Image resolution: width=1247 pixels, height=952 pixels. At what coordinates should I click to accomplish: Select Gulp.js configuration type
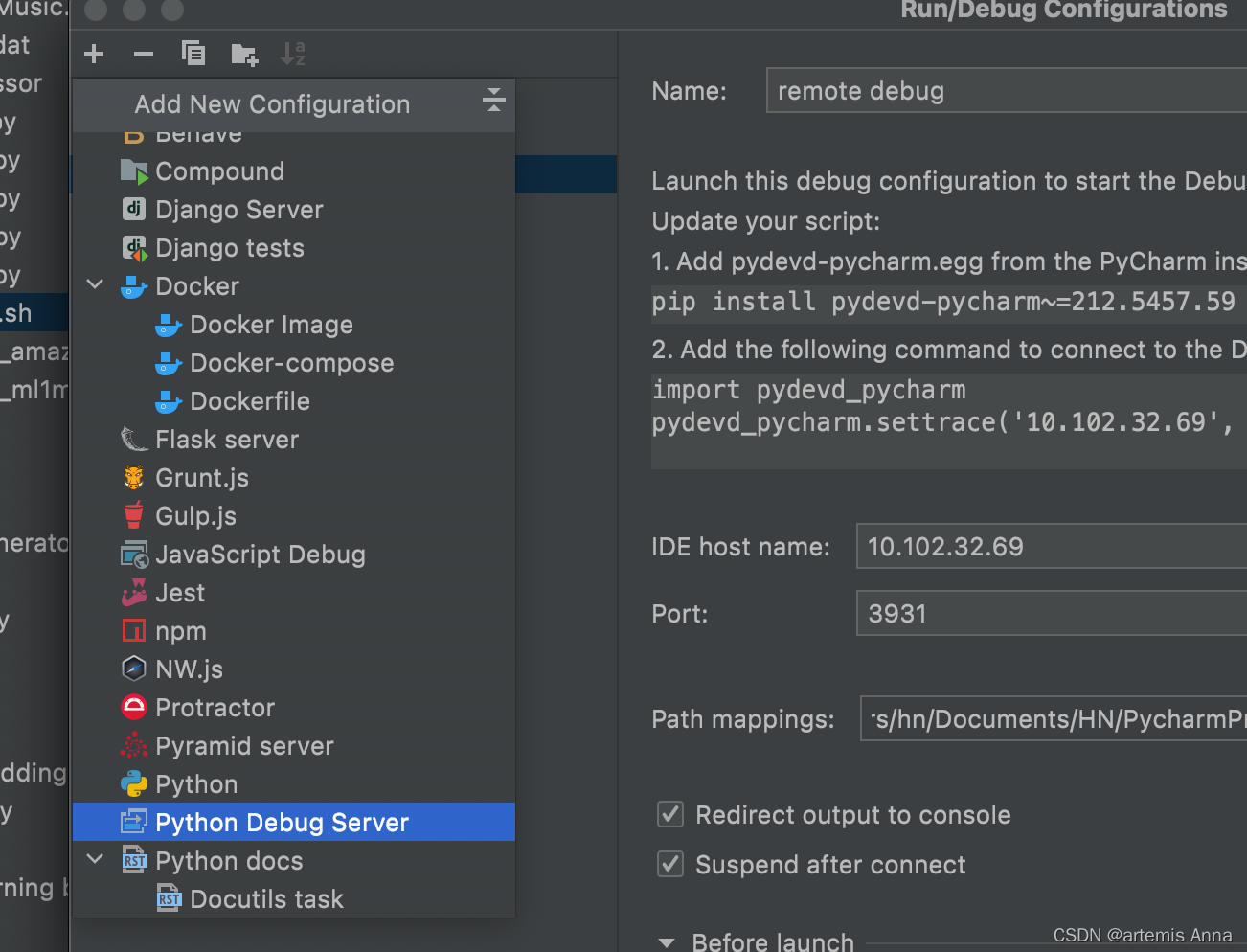click(293, 516)
